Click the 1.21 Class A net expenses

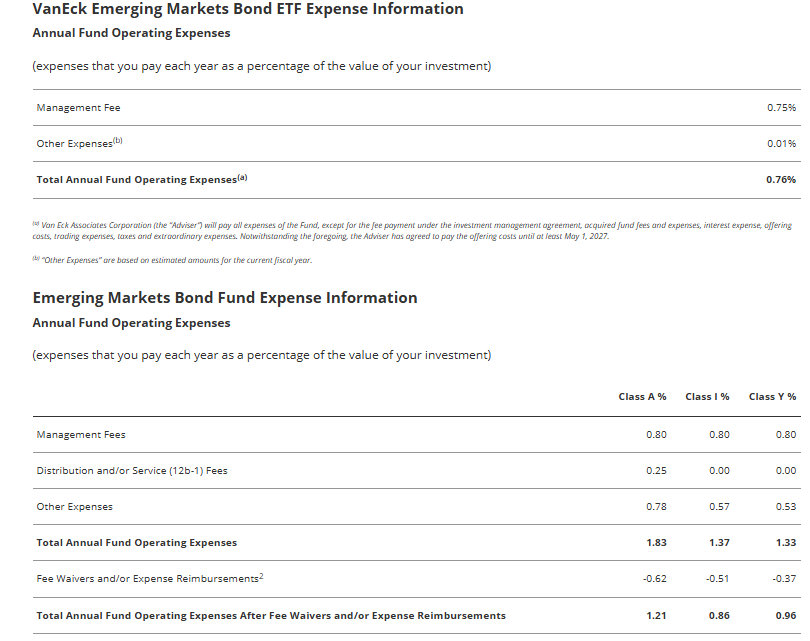[656, 616]
